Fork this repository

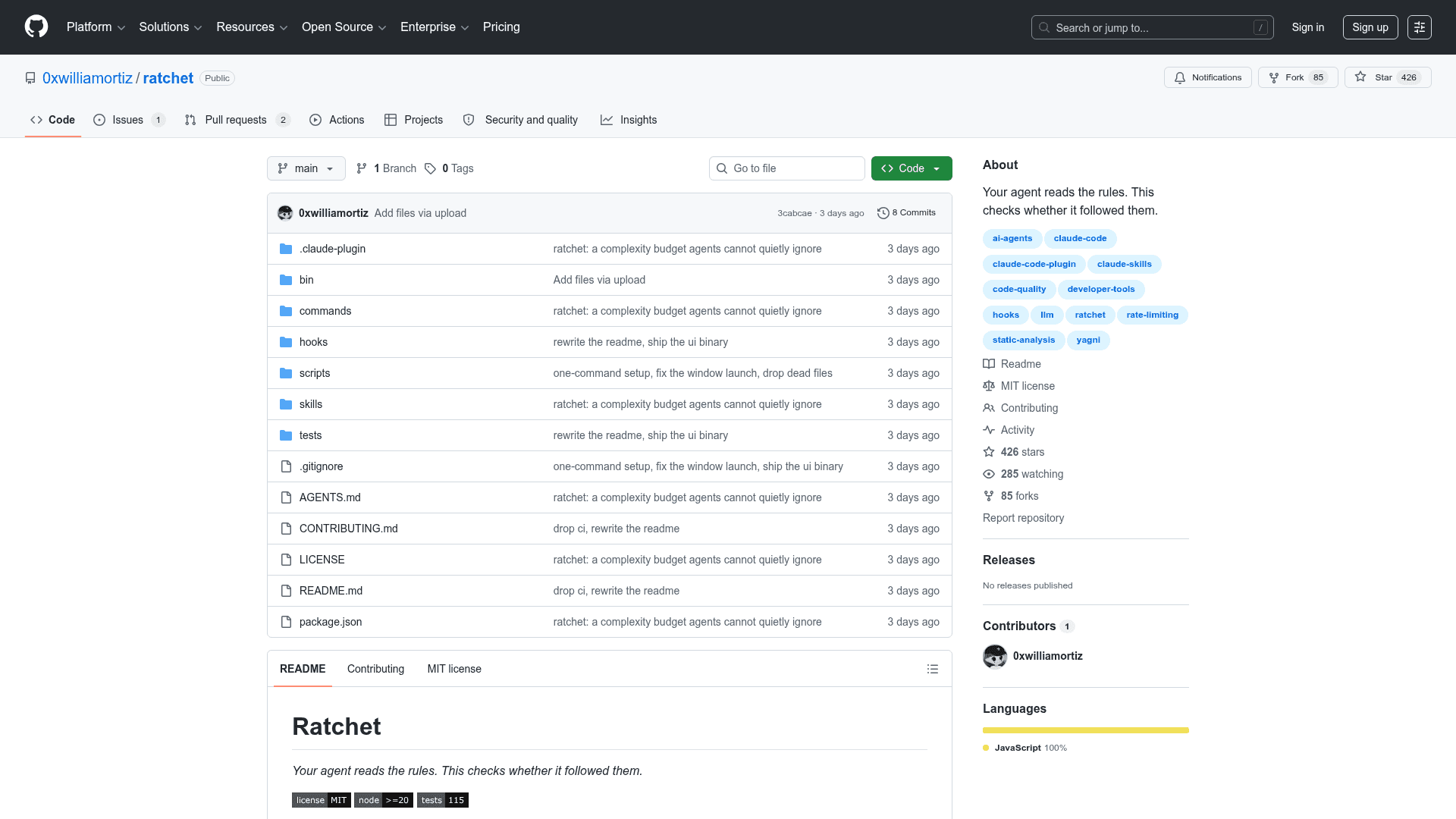pos(1298,77)
